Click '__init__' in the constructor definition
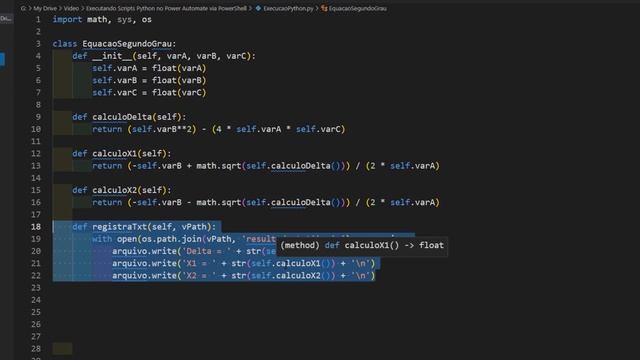 coord(112,56)
